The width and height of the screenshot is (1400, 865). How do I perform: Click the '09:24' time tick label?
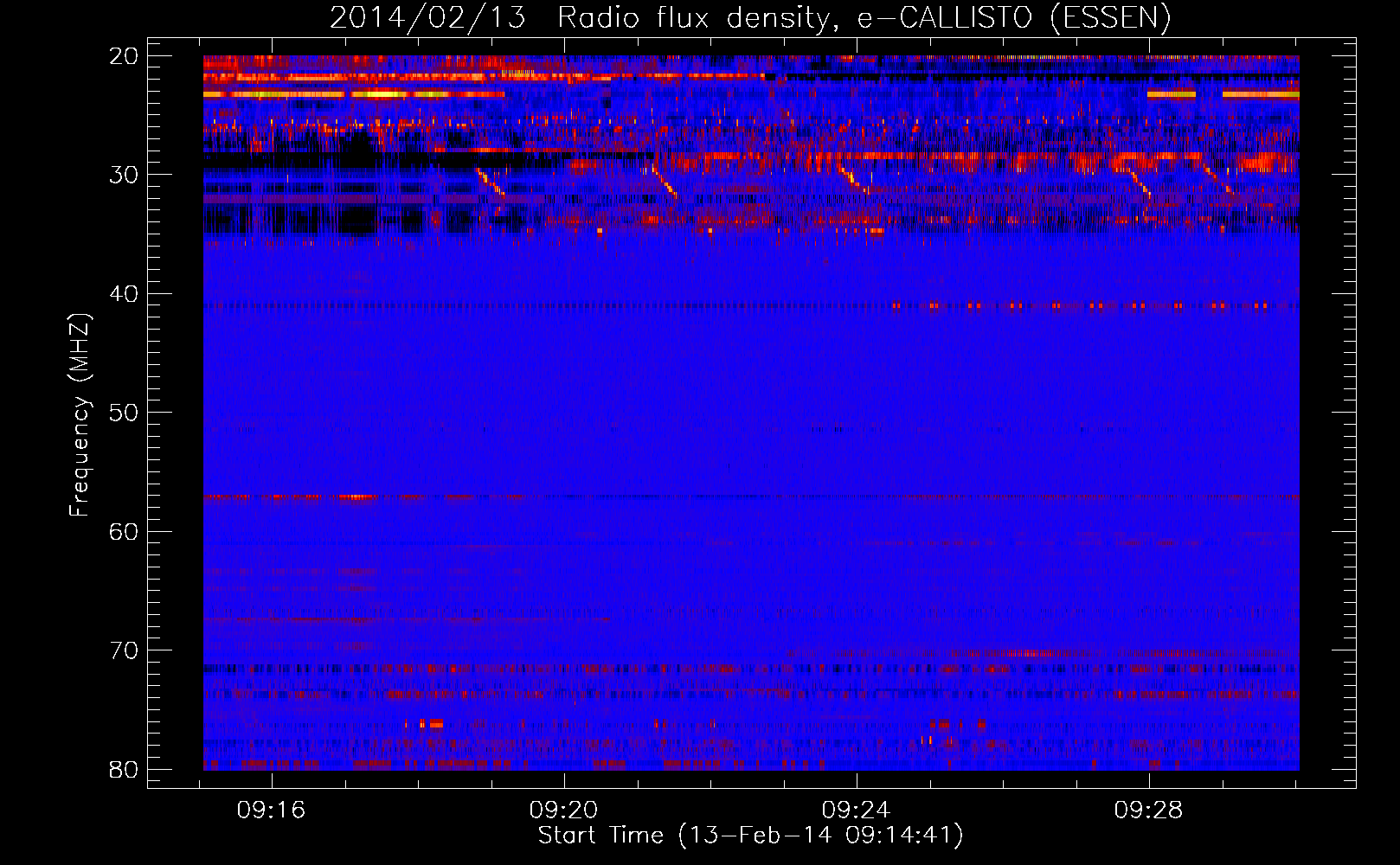click(x=857, y=811)
